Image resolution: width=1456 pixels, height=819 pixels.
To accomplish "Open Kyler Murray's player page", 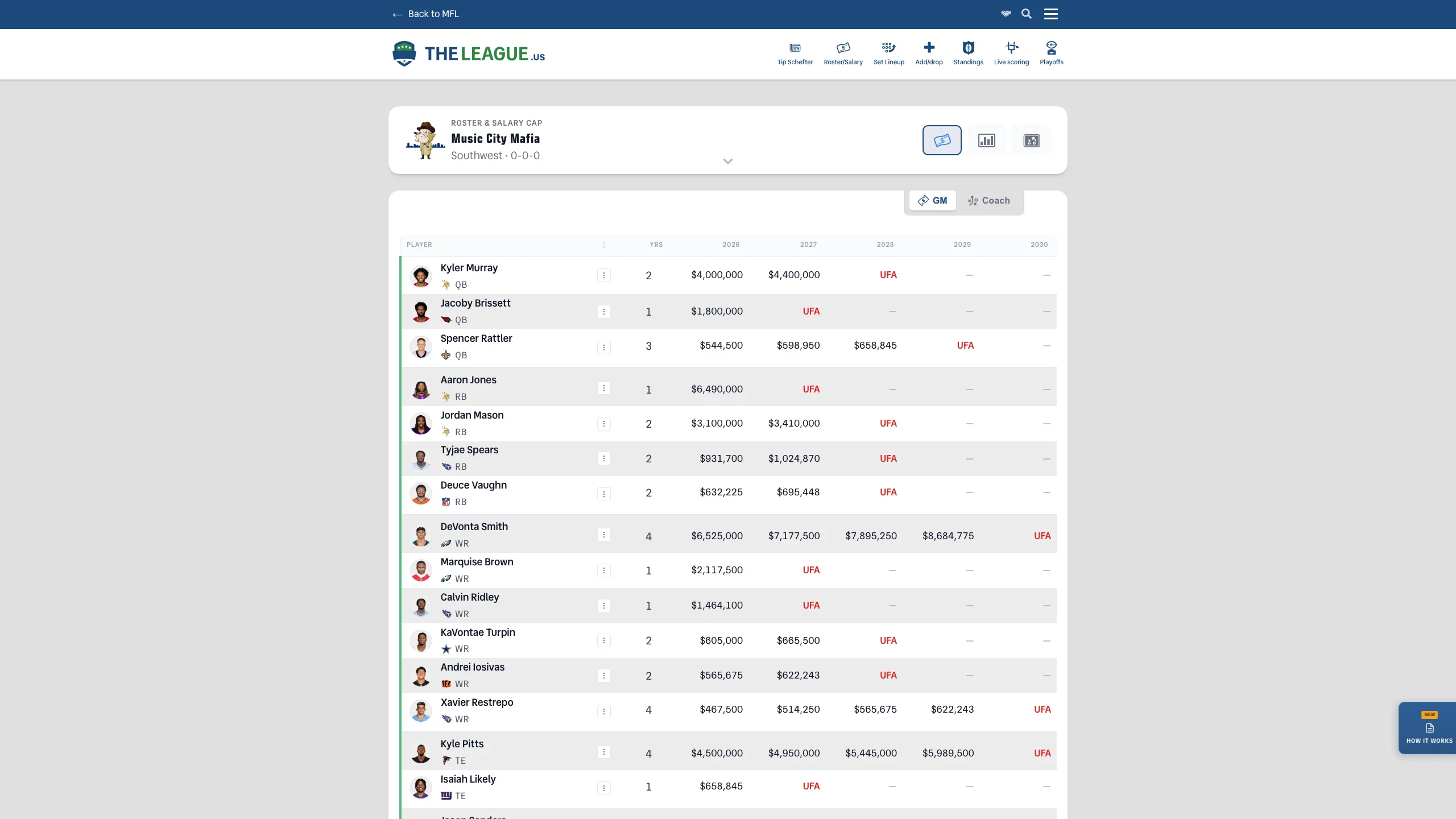I will click(469, 268).
